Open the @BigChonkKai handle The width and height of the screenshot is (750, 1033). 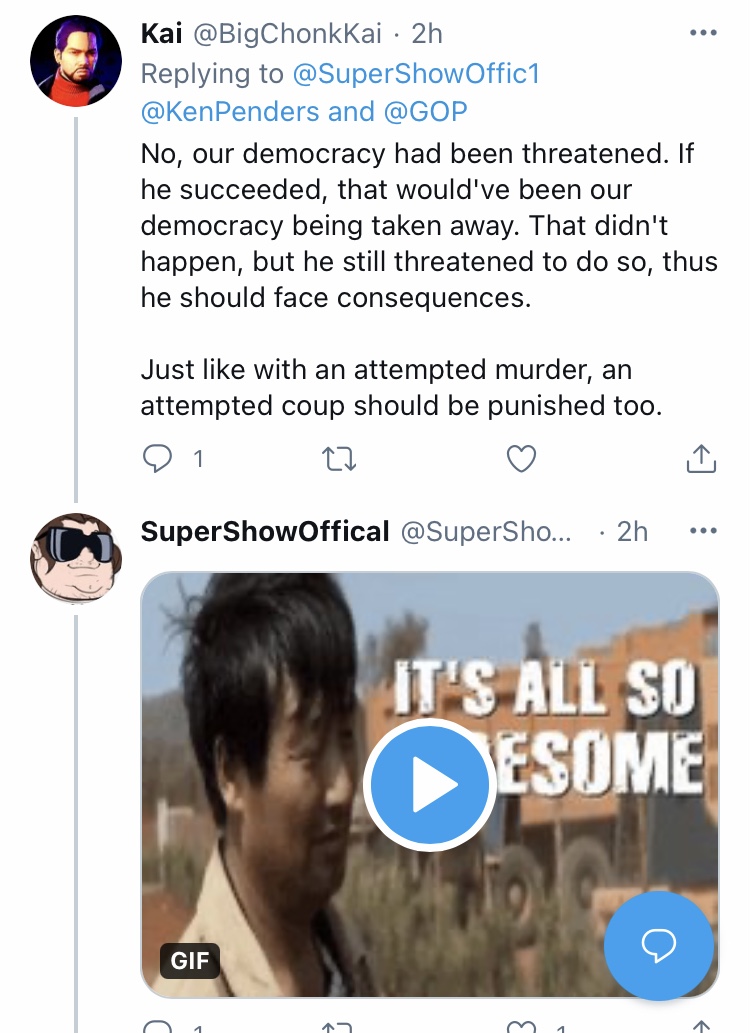[287, 34]
